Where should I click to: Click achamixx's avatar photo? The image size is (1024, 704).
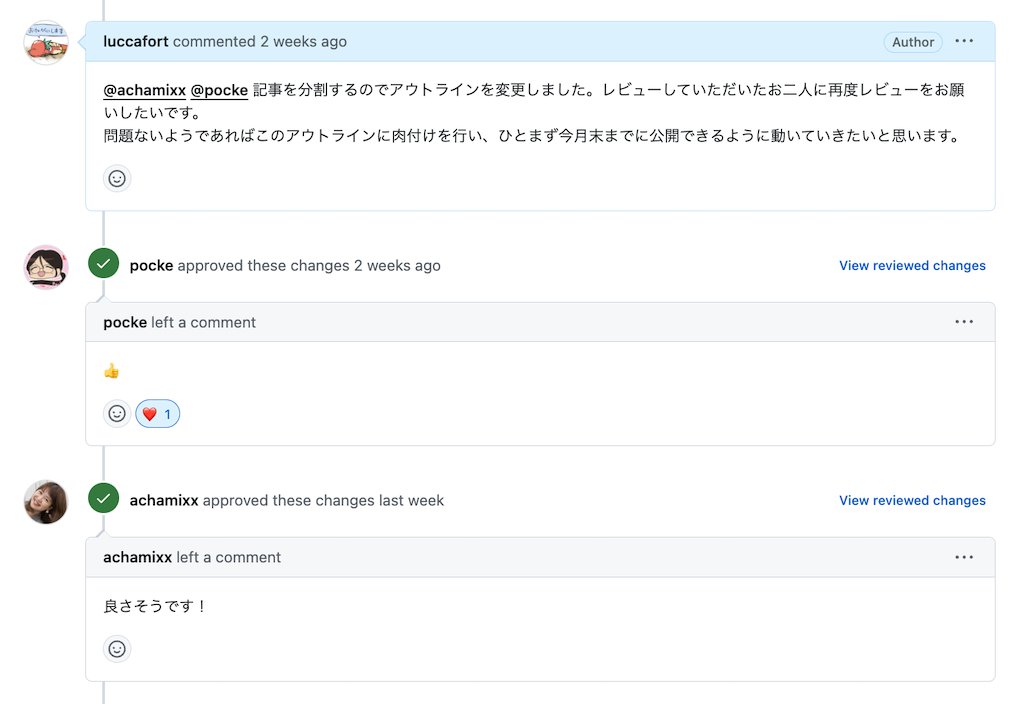[45, 502]
